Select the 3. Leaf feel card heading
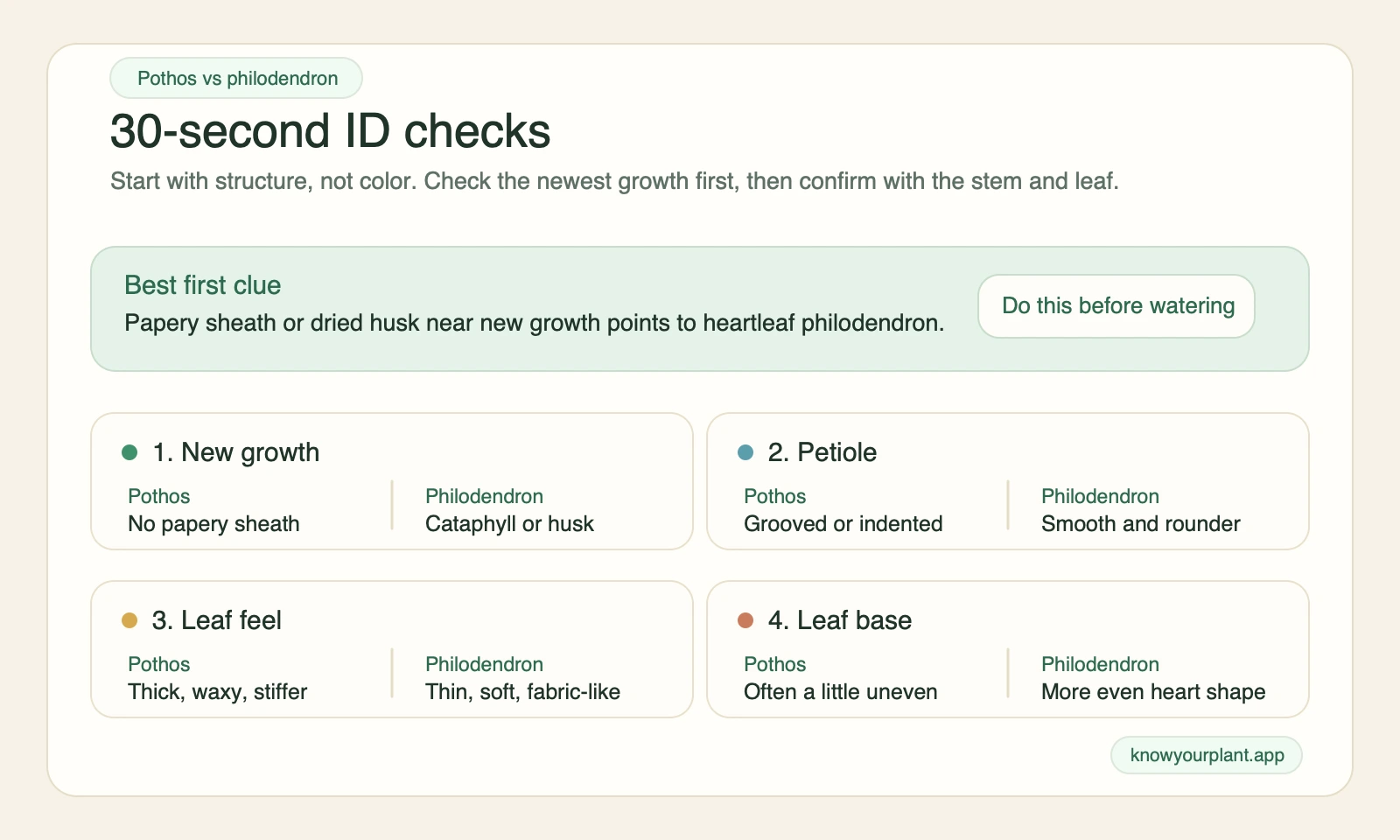The image size is (1400, 840). 217,620
